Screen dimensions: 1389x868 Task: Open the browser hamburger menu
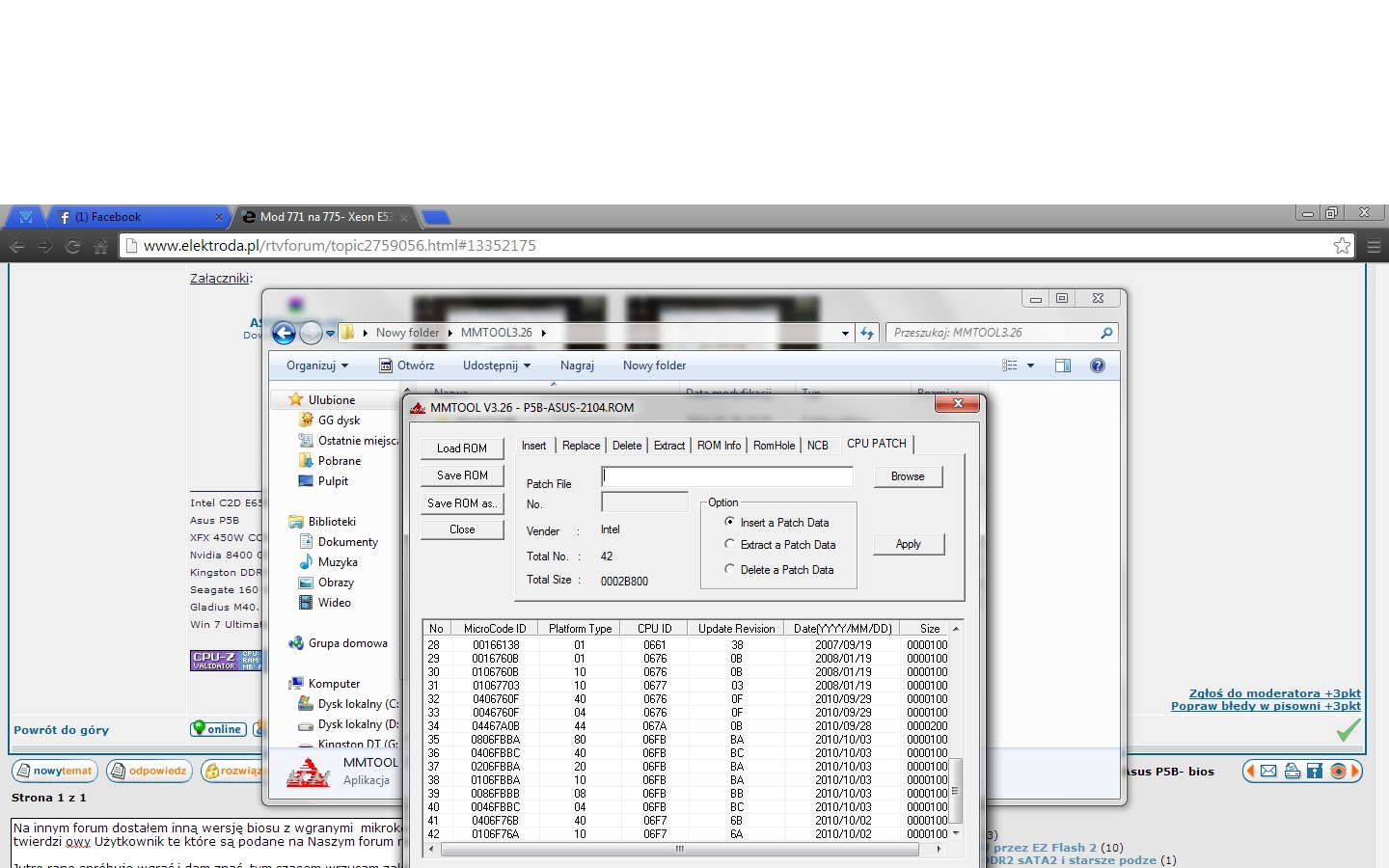[1374, 246]
